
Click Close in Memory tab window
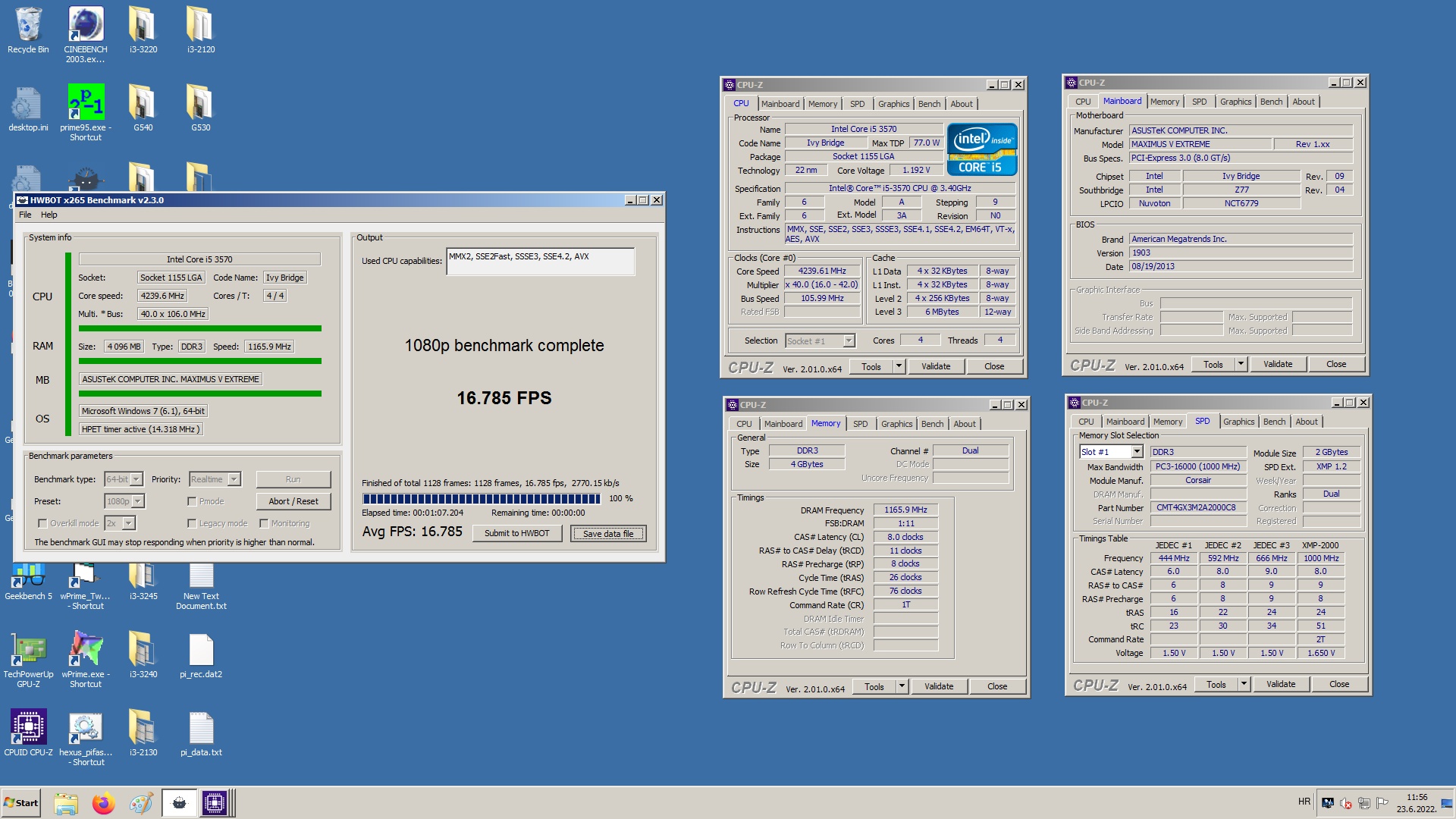click(997, 686)
